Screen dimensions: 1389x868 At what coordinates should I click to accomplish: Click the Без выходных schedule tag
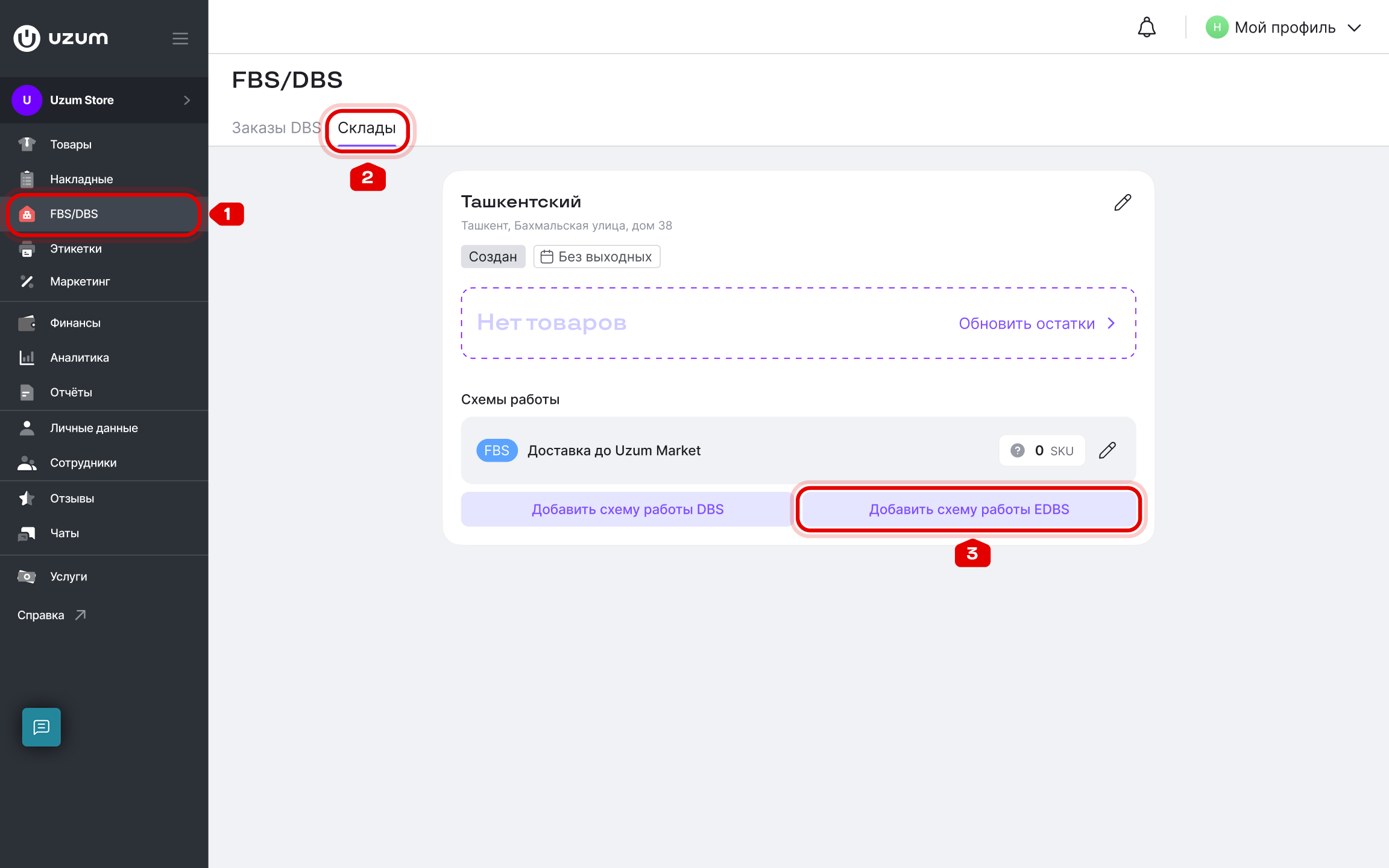tap(597, 257)
